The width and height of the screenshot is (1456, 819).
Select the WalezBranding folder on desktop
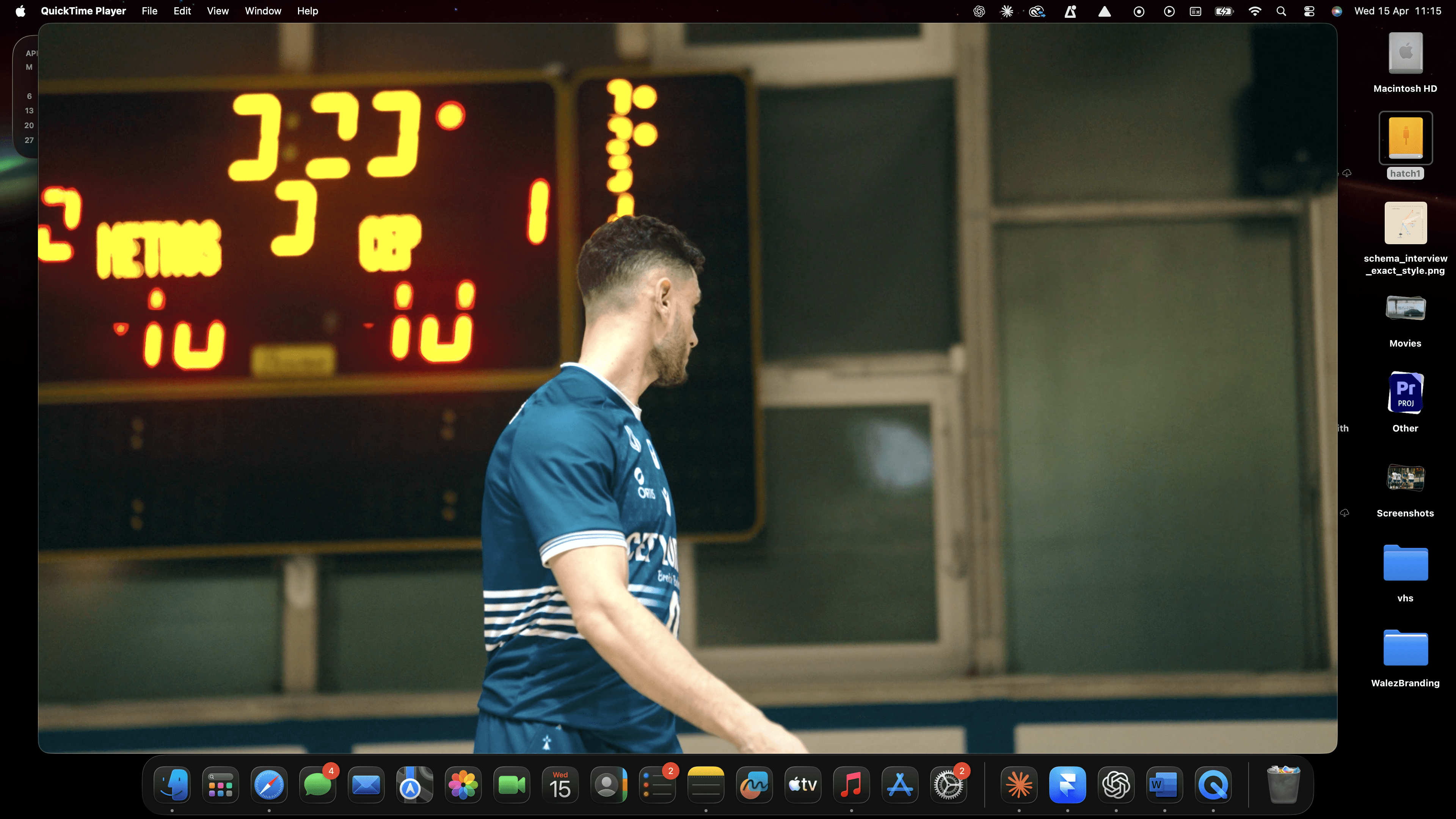tap(1405, 648)
